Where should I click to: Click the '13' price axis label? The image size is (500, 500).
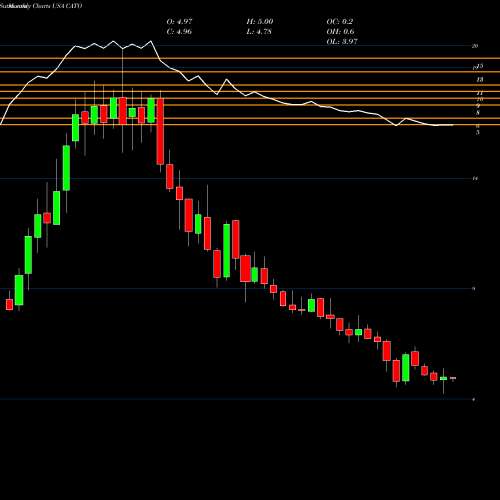pos(480,80)
